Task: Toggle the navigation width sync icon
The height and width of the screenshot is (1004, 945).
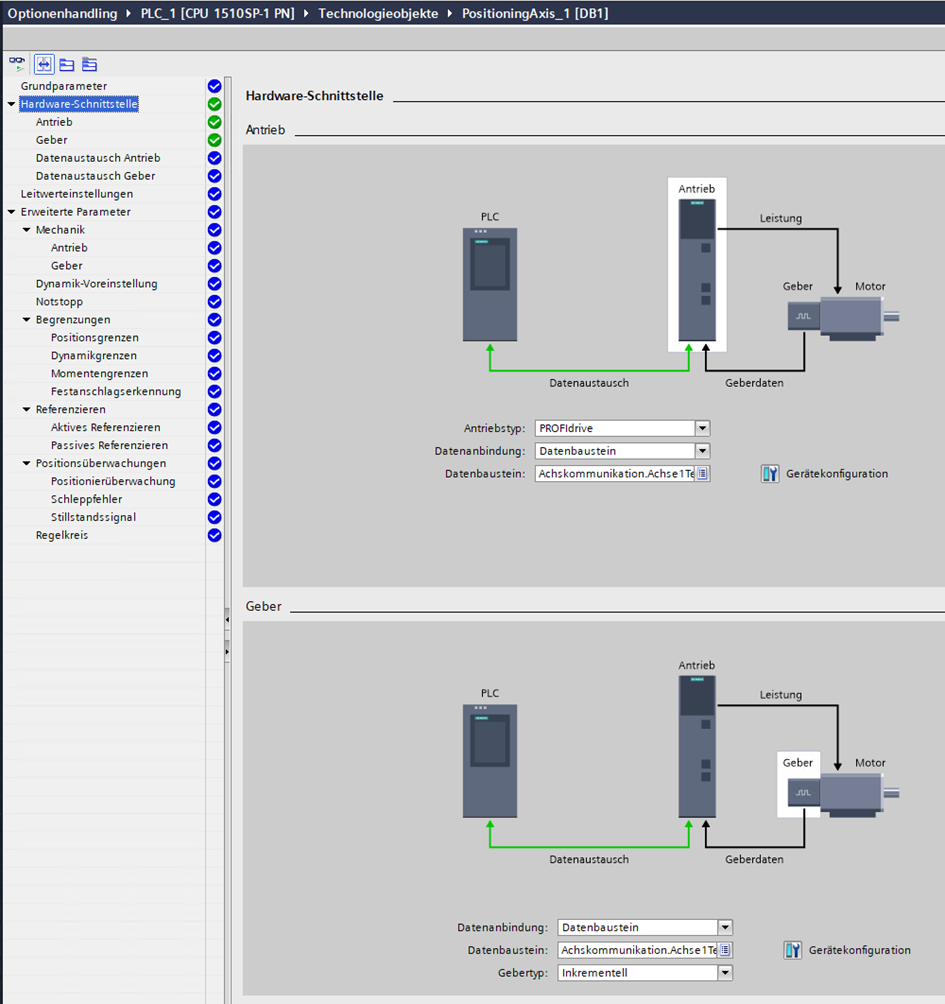Action: point(44,64)
